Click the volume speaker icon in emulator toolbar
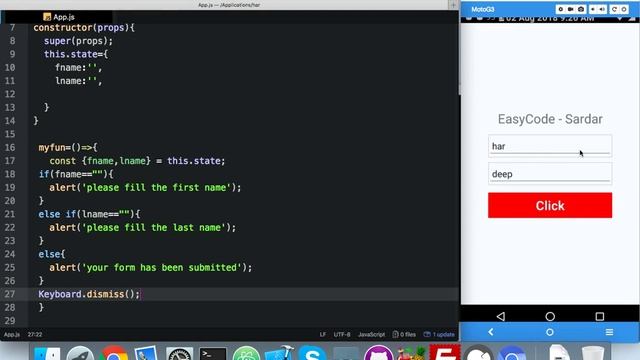 tap(602, 9)
